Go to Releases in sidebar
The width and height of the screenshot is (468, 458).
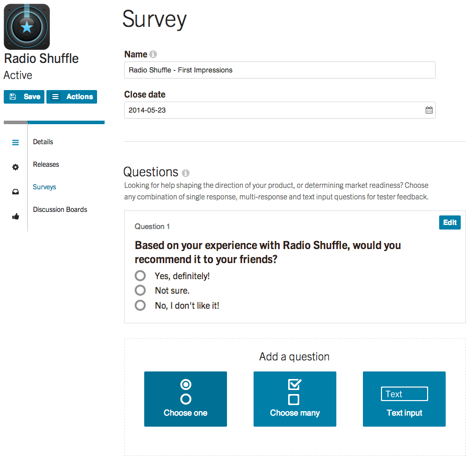pos(46,164)
